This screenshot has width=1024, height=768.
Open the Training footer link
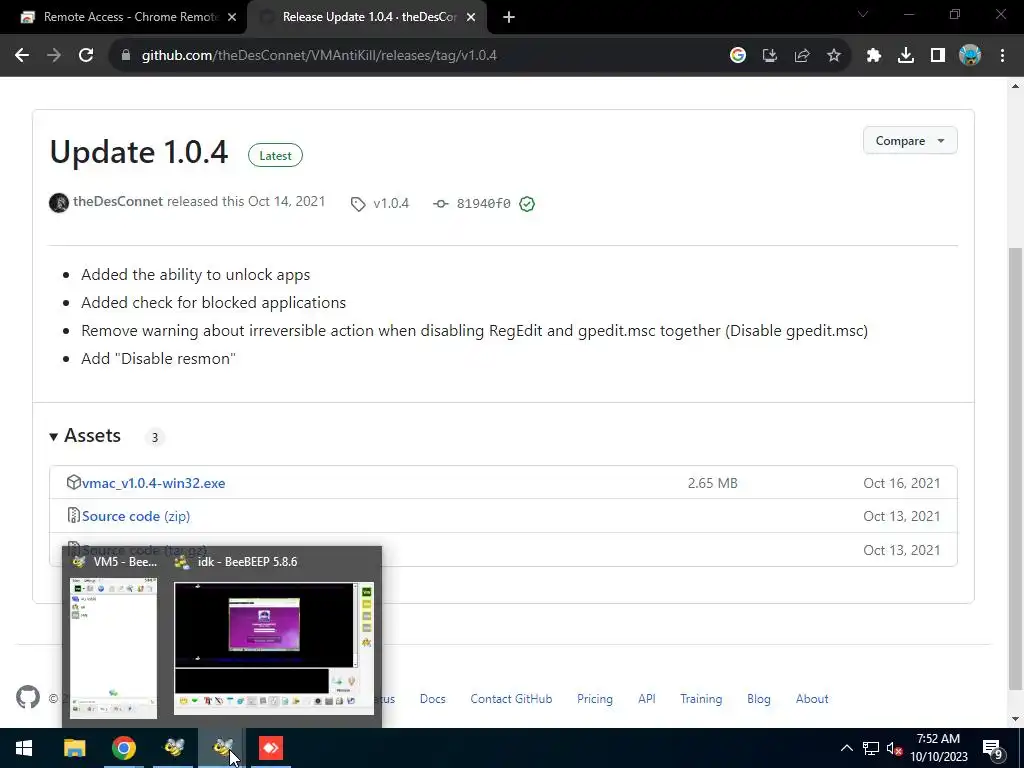coord(701,699)
